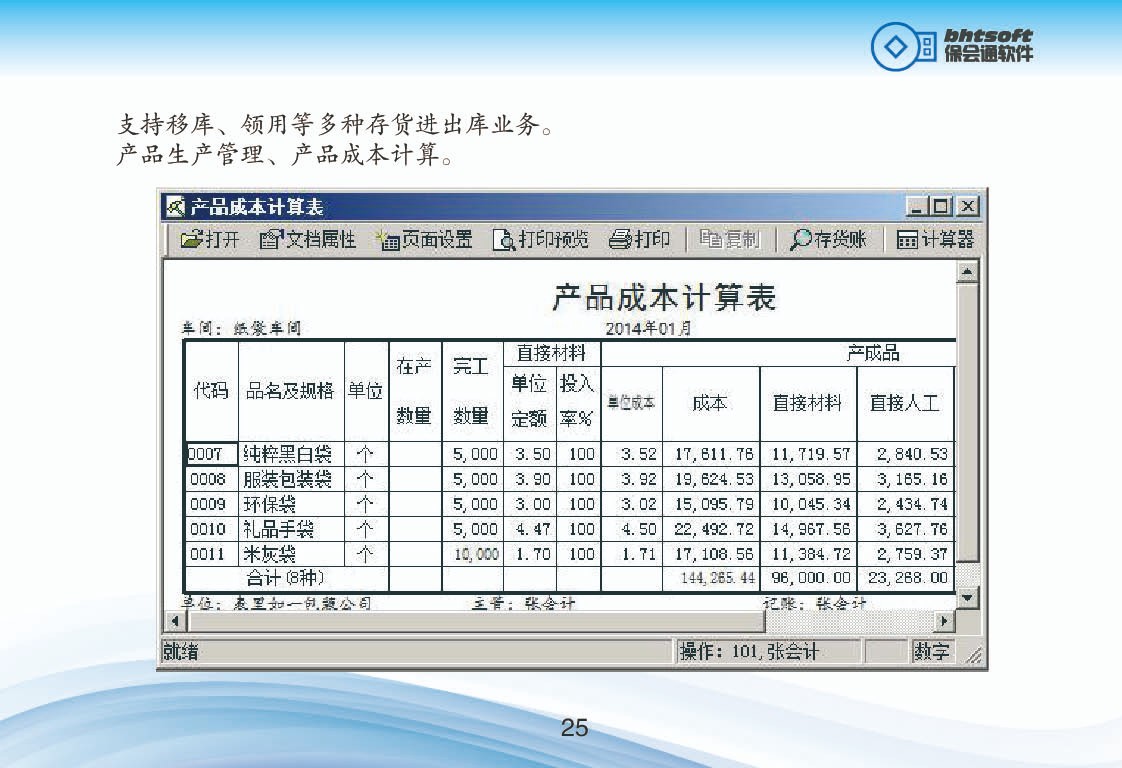
Task: Open 文档属性 document properties
Action: tap(308, 240)
